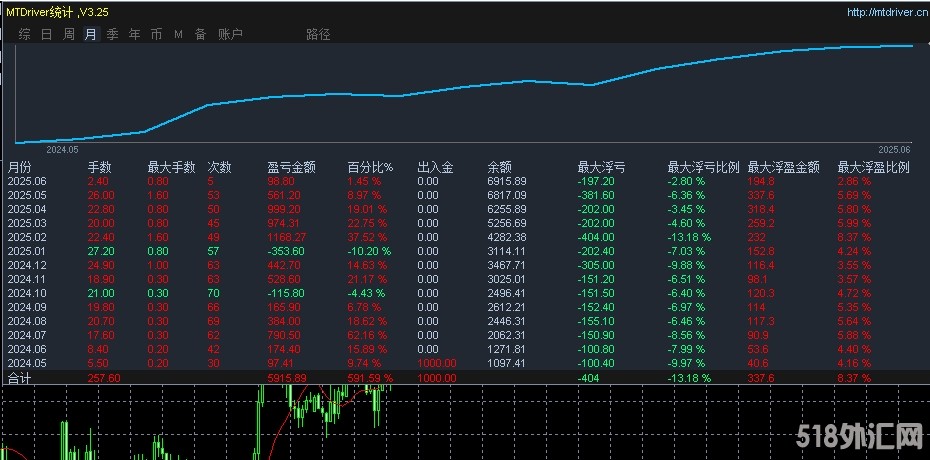Screen dimensions: 930x460
Task: Click the 盈亏金额 column header
Action: point(292,168)
